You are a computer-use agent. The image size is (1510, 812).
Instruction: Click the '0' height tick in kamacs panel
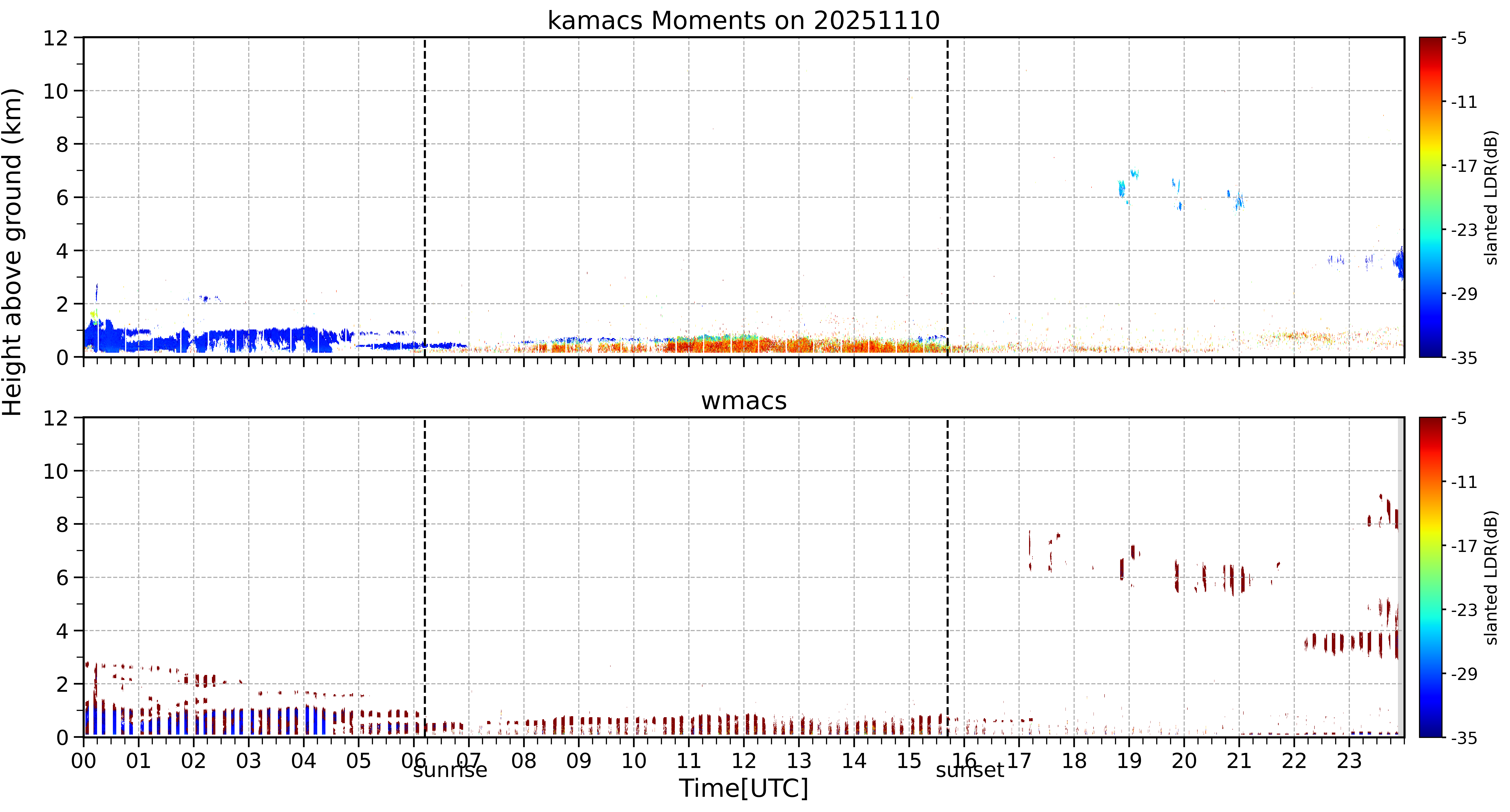[x=62, y=357]
